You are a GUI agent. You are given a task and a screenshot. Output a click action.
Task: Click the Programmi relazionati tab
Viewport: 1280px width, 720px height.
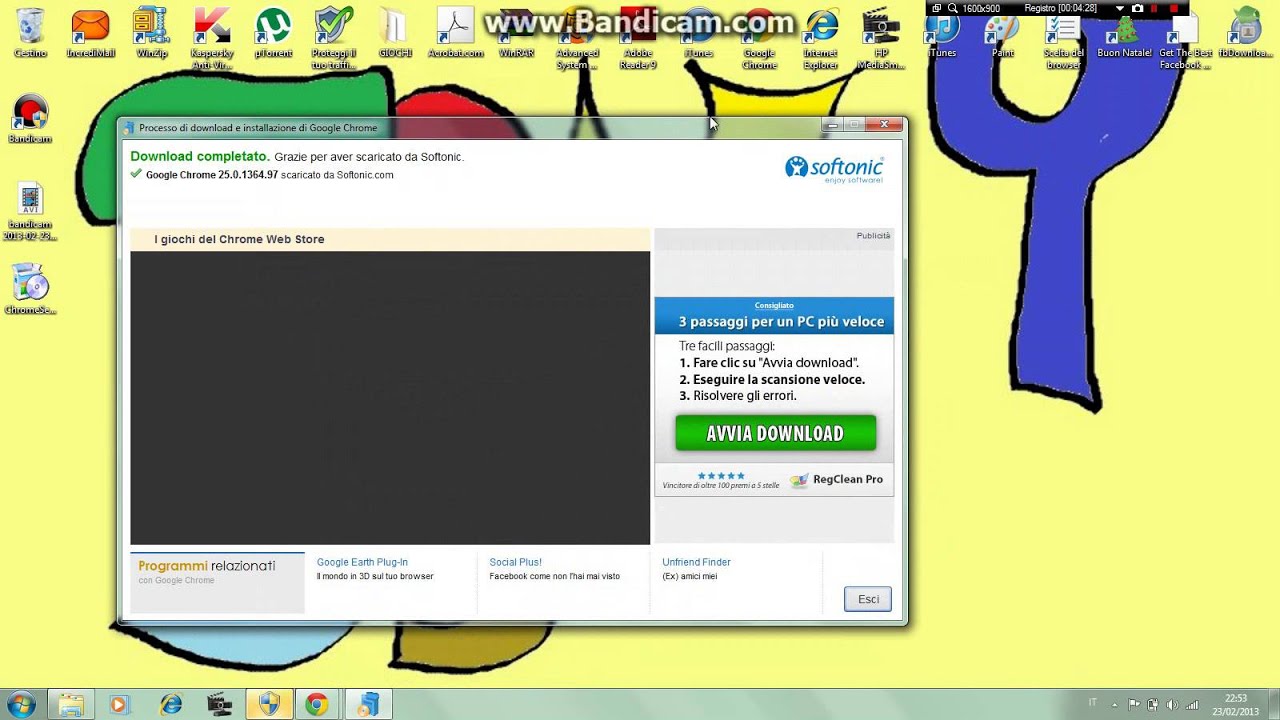coord(217,582)
